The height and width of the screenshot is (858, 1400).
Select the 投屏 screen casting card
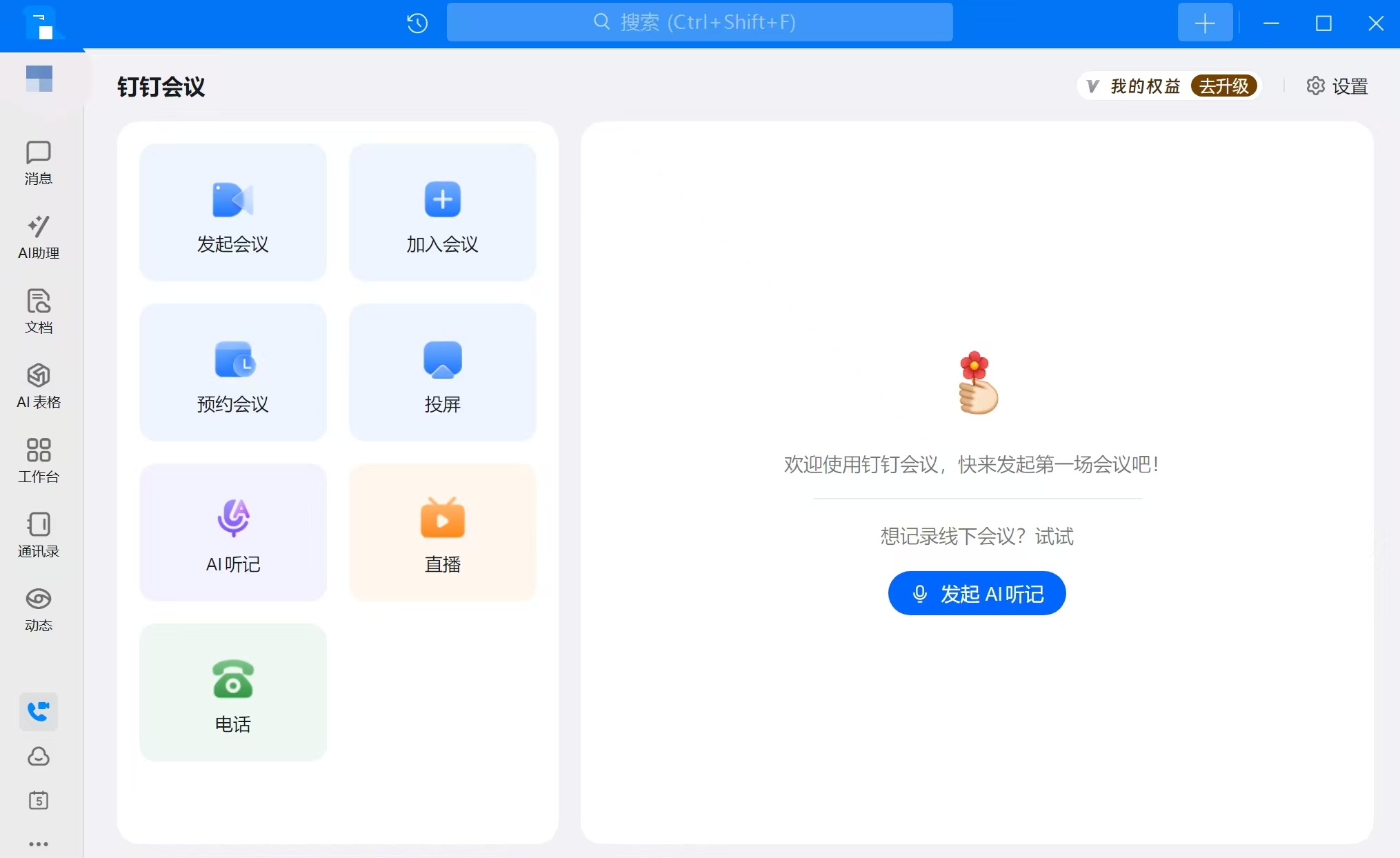tap(442, 372)
